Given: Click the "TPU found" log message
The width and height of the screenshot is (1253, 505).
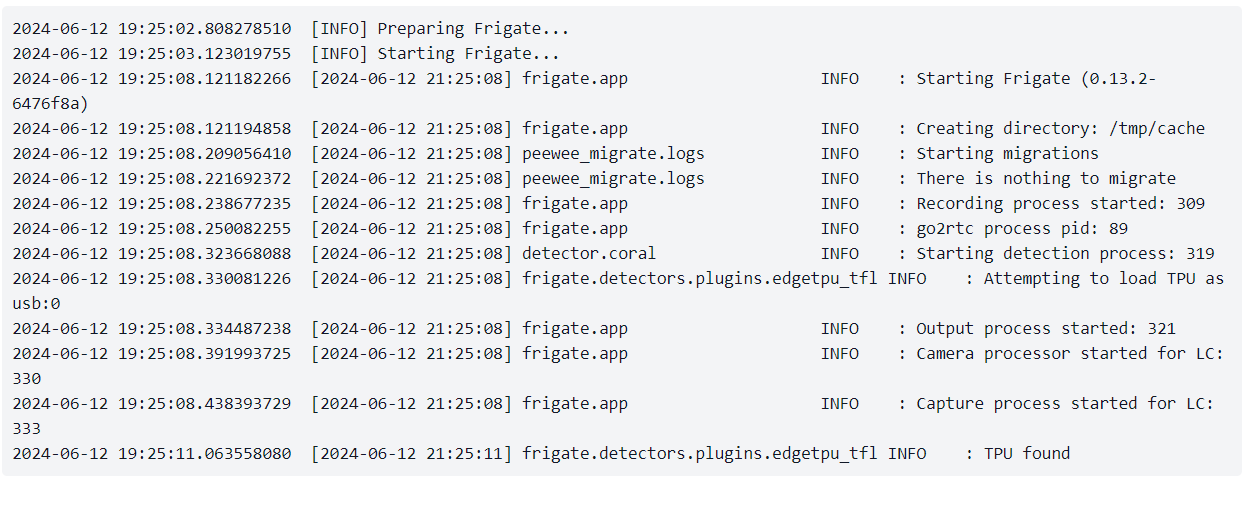Looking at the screenshot, I should (1027, 454).
